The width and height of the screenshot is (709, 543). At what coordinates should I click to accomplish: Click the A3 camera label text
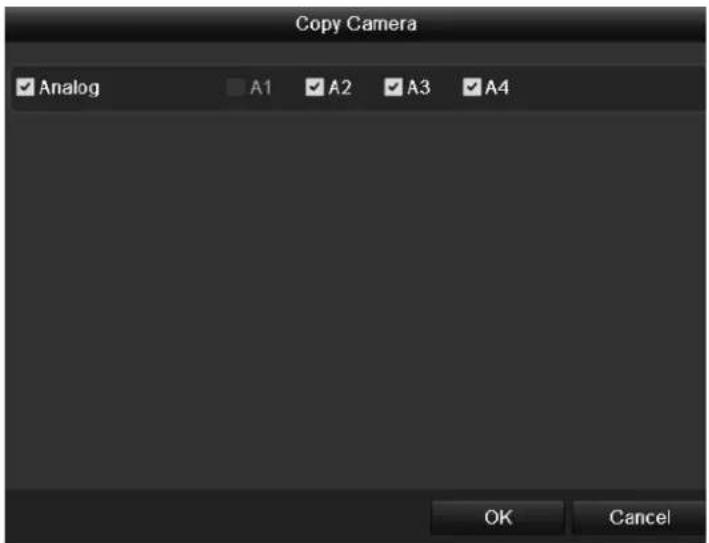418,87
